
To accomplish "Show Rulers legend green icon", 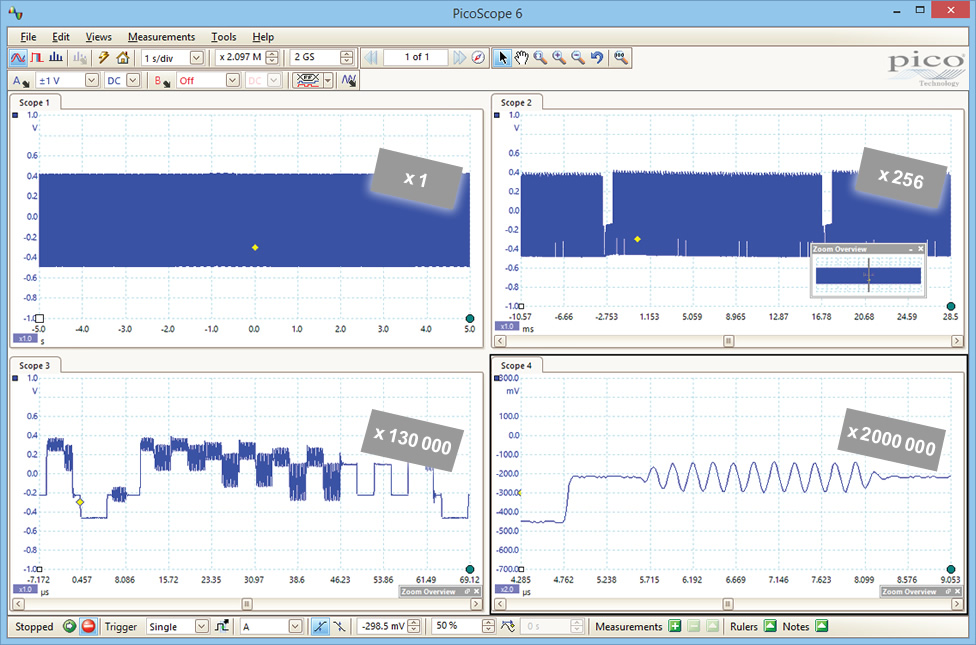I will coord(770,626).
